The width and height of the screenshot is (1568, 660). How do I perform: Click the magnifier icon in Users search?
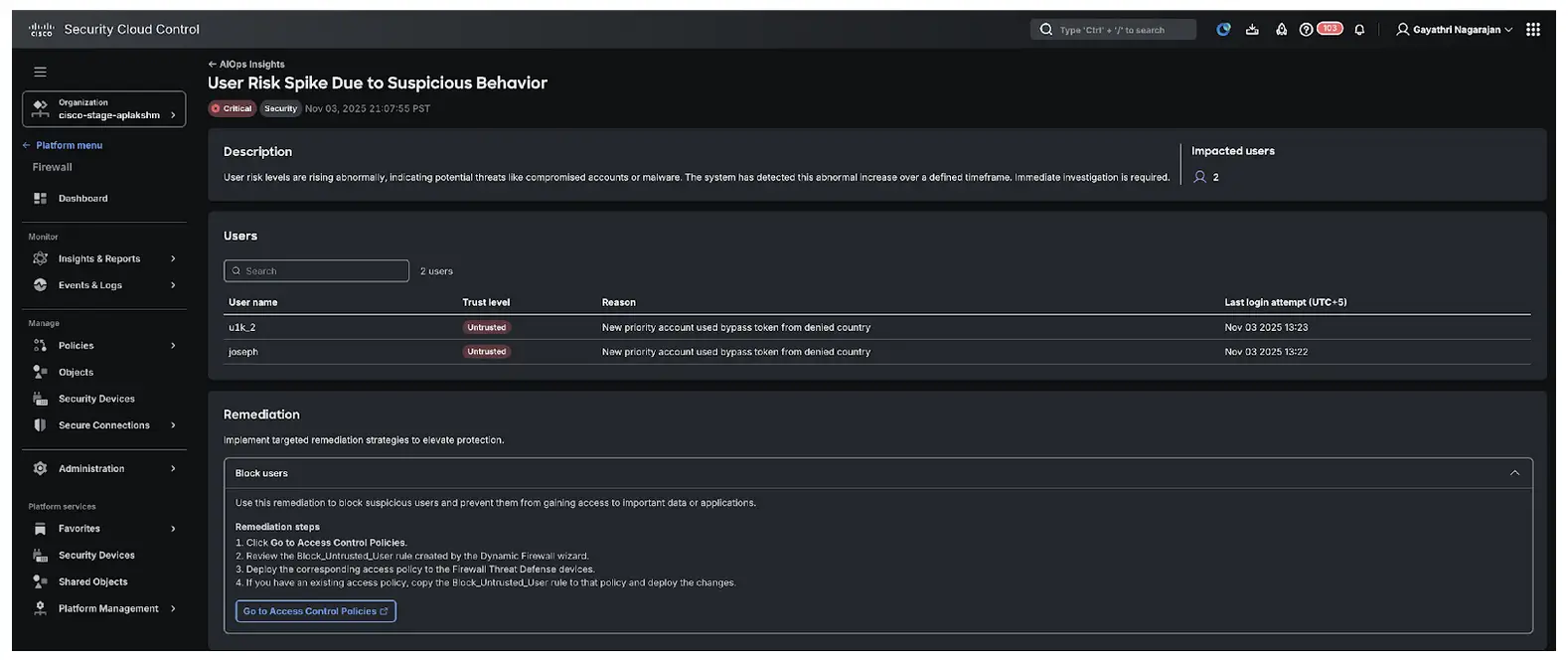(x=236, y=271)
